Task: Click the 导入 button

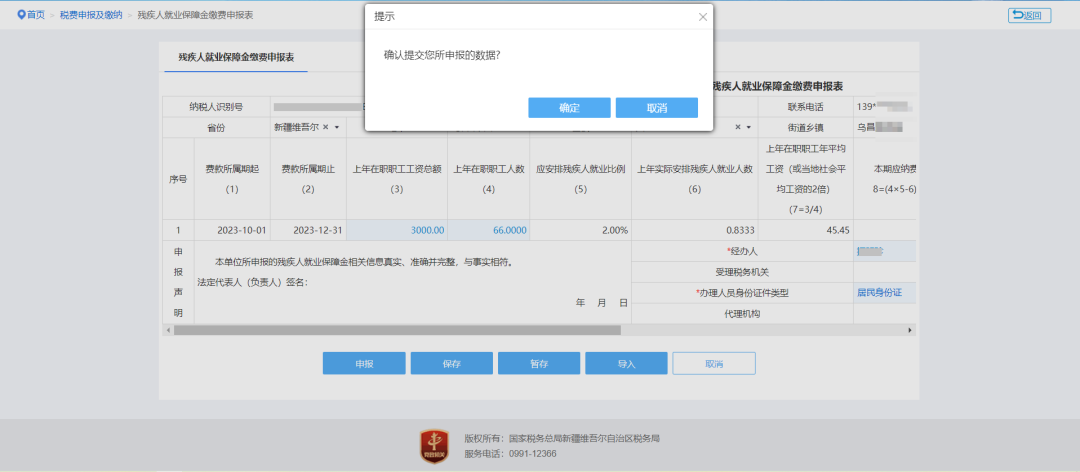Action: tap(626, 363)
